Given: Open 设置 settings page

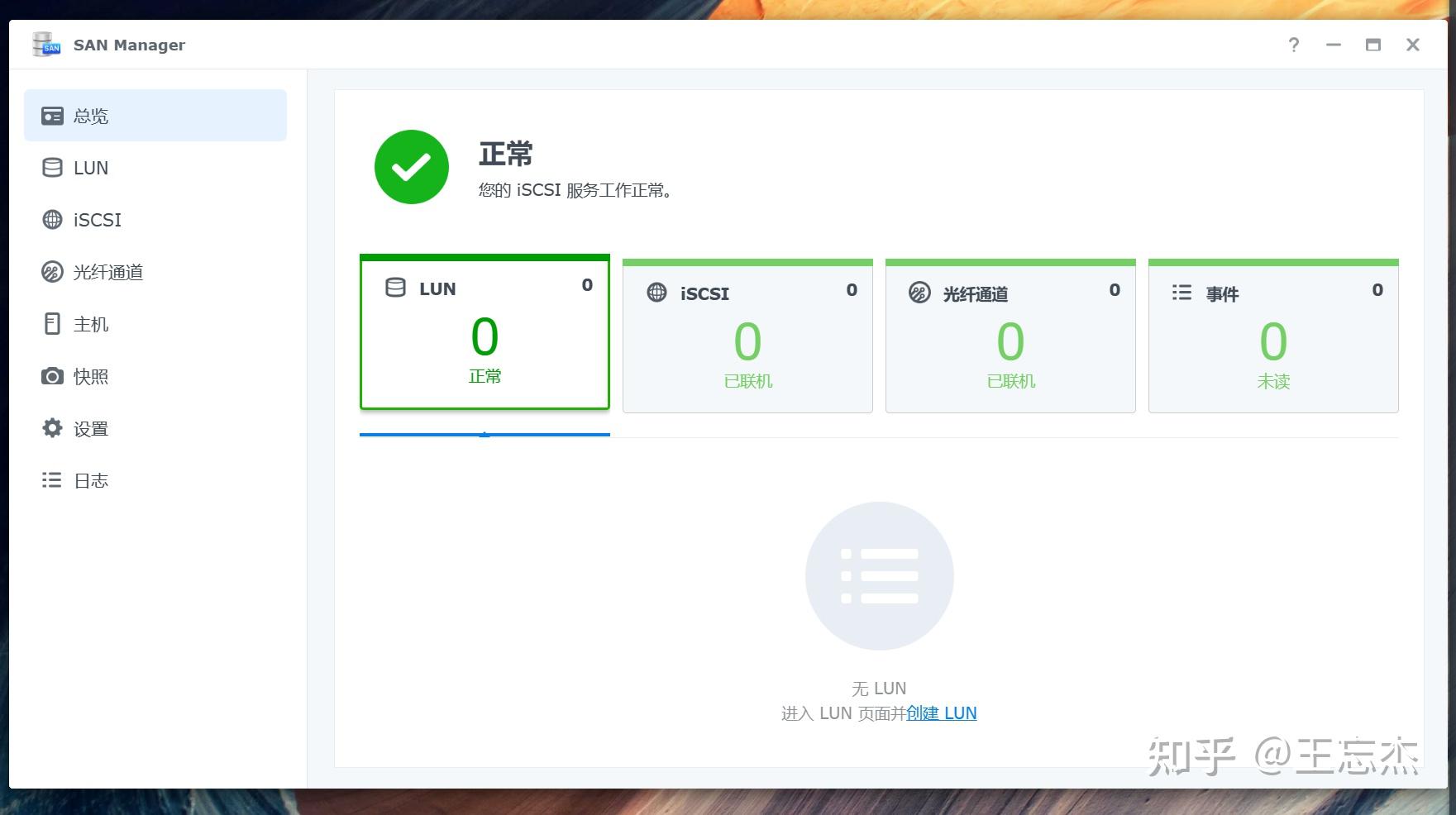Looking at the screenshot, I should (155, 428).
